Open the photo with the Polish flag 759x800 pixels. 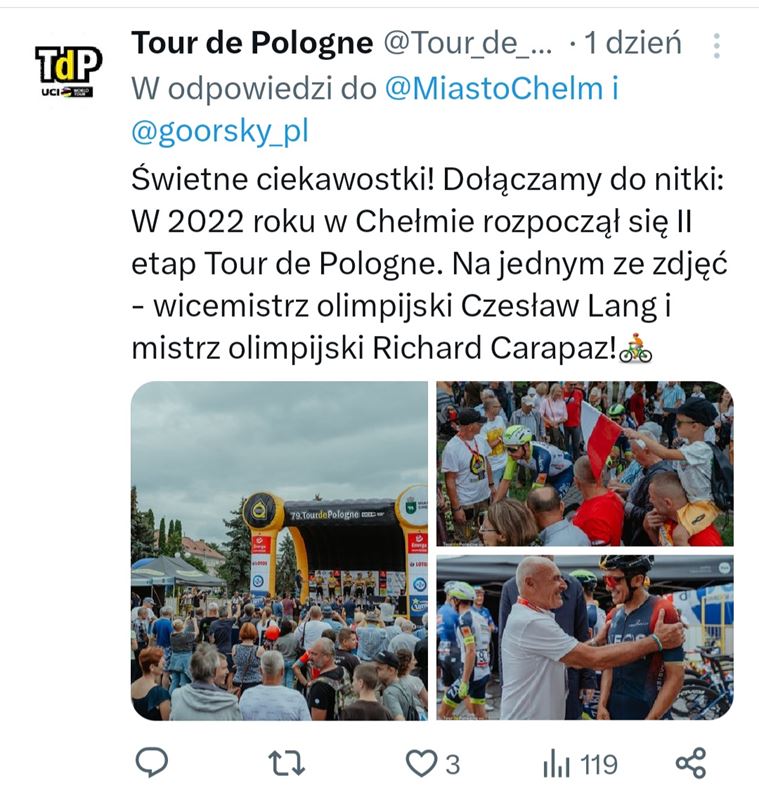[585, 463]
